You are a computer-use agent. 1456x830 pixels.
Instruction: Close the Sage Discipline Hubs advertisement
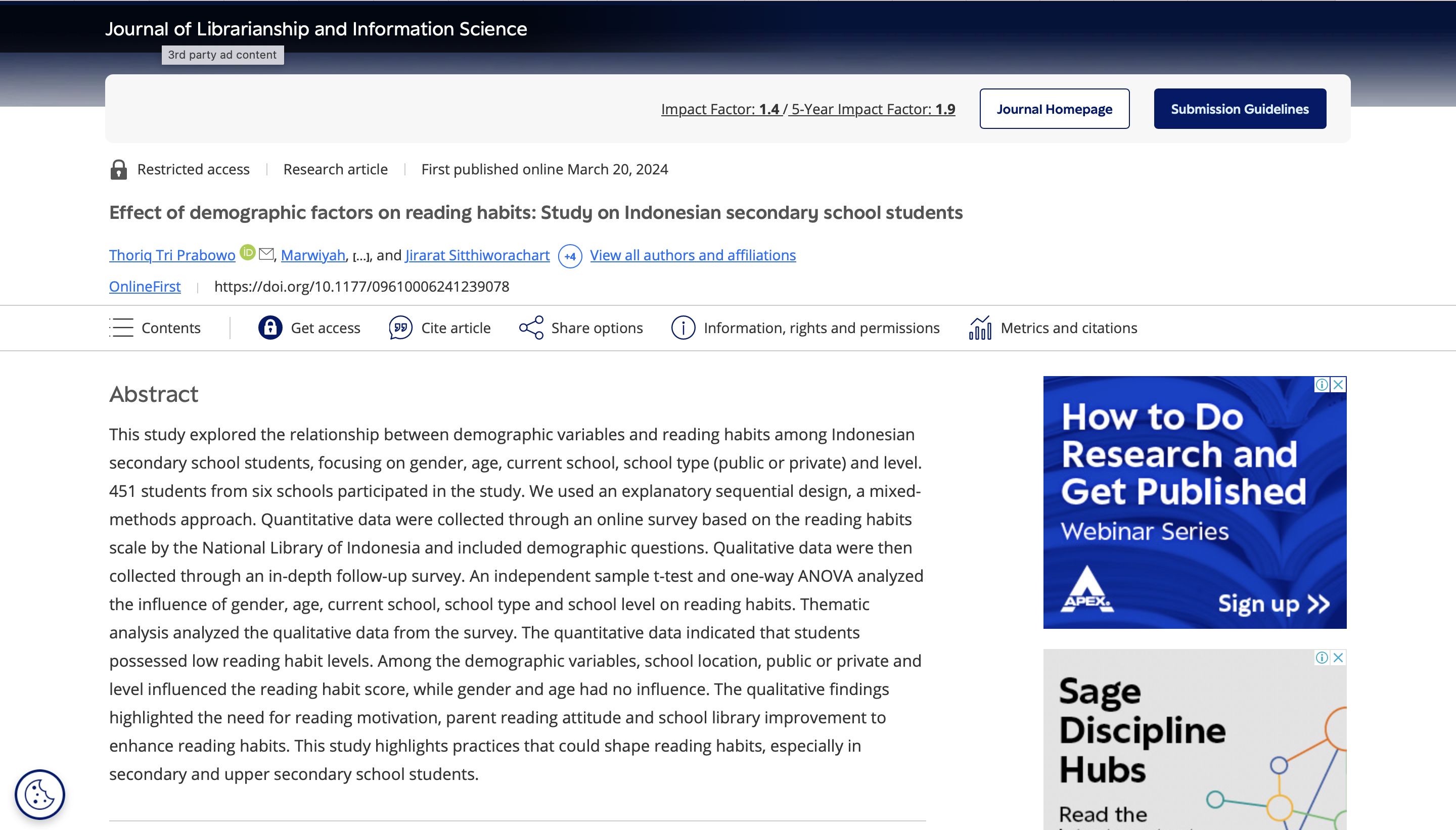click(1339, 658)
